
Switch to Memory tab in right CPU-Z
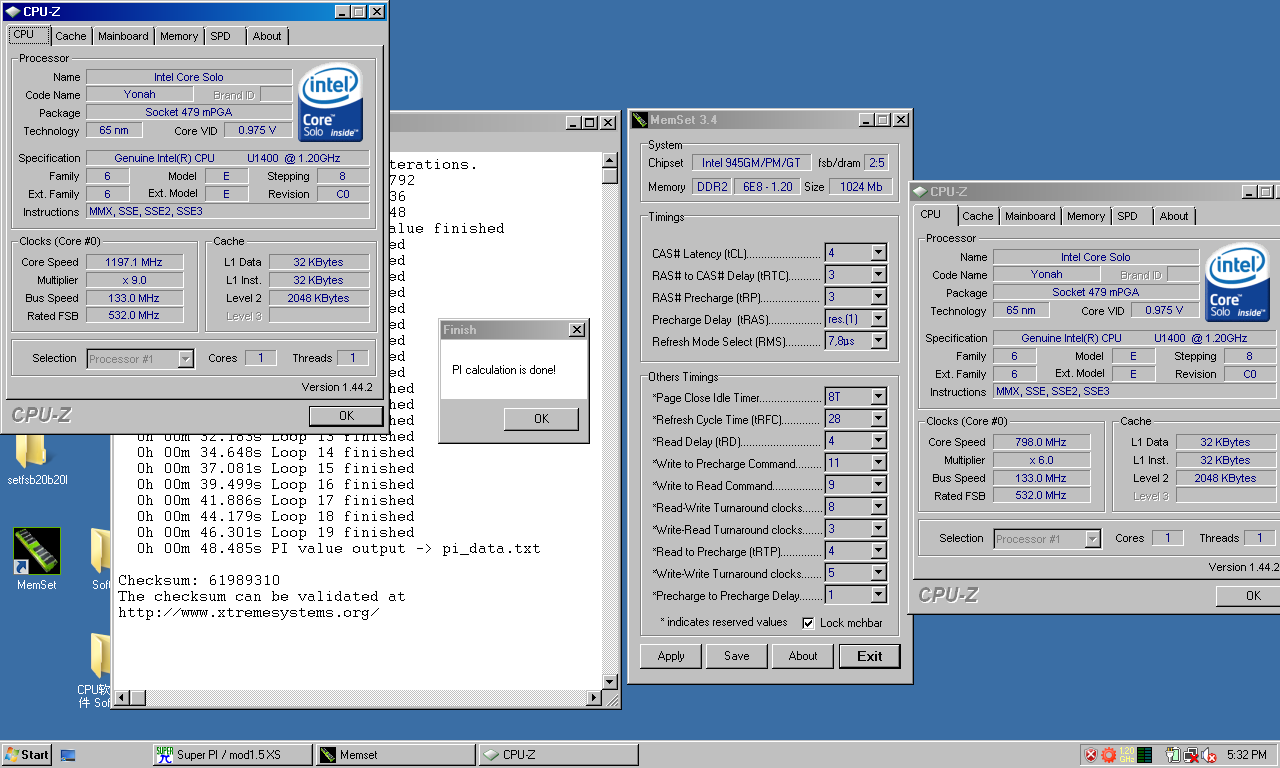pos(1086,216)
